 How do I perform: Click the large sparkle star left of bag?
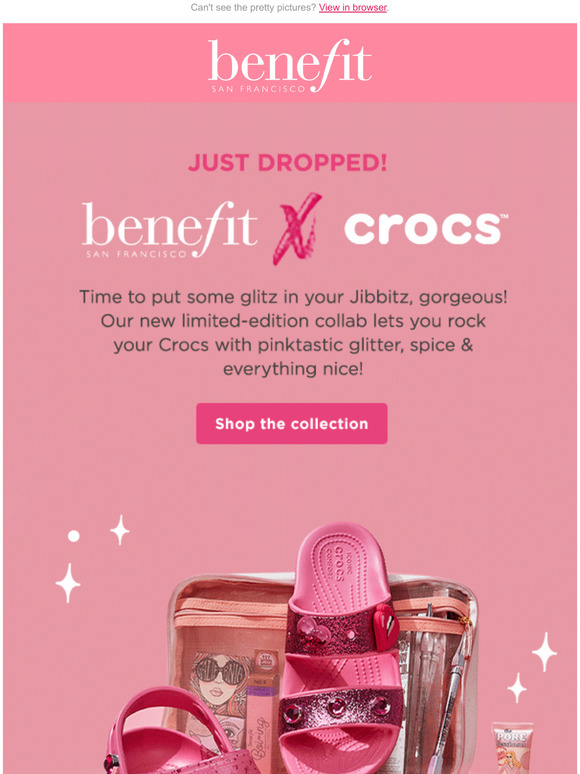pos(68,583)
